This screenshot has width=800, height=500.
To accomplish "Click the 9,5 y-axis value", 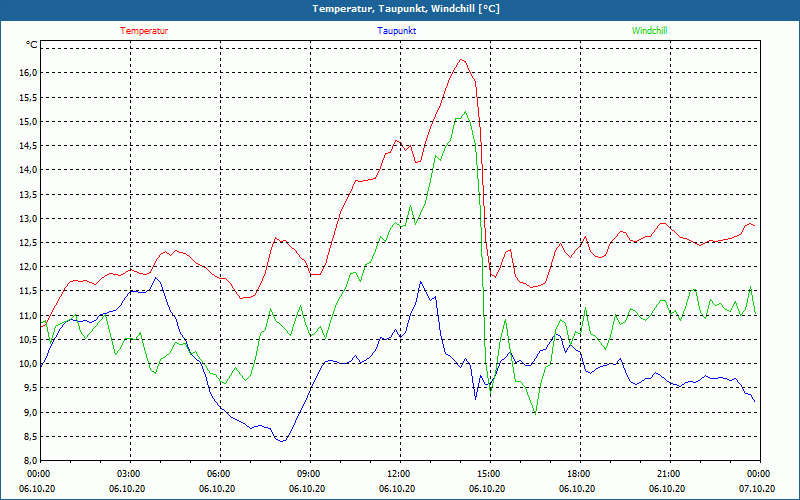I will pyautogui.click(x=29, y=388).
